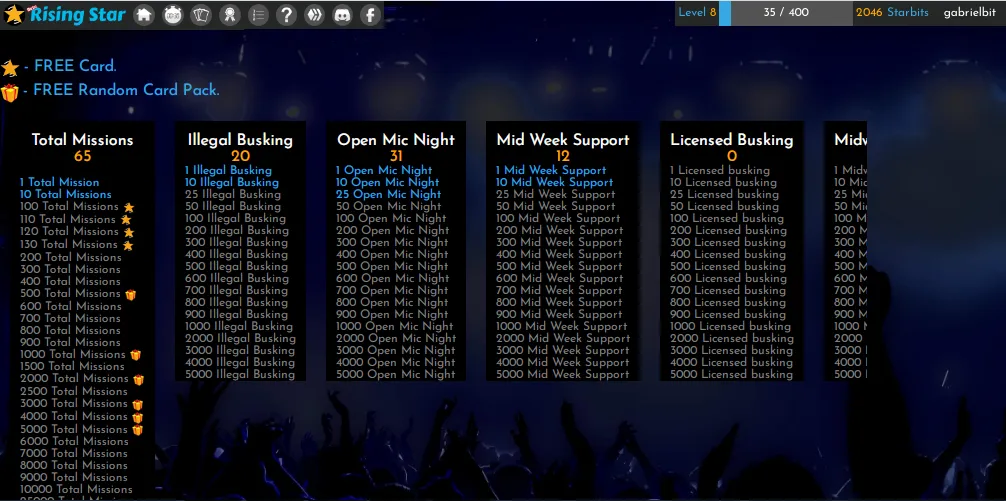Click the Illegal Busking column heading
This screenshot has height=501, width=1006.
pyautogui.click(x=240, y=140)
